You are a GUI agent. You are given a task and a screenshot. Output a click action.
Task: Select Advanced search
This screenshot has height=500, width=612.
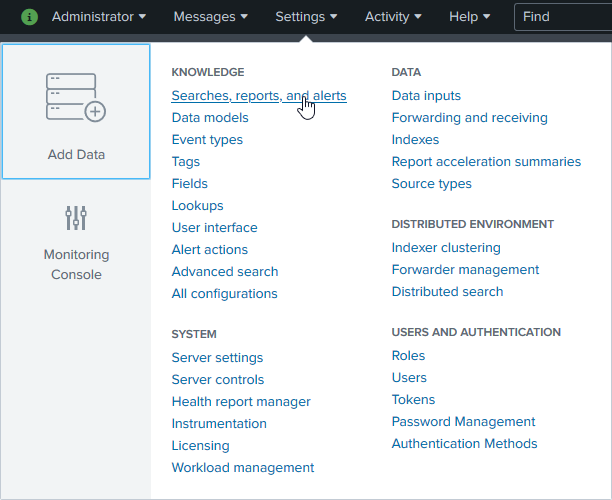pyautogui.click(x=225, y=272)
